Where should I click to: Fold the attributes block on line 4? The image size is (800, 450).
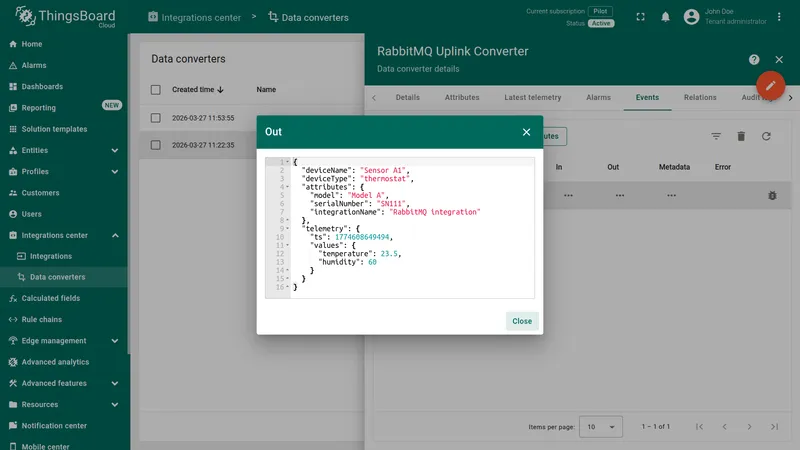coord(287,187)
